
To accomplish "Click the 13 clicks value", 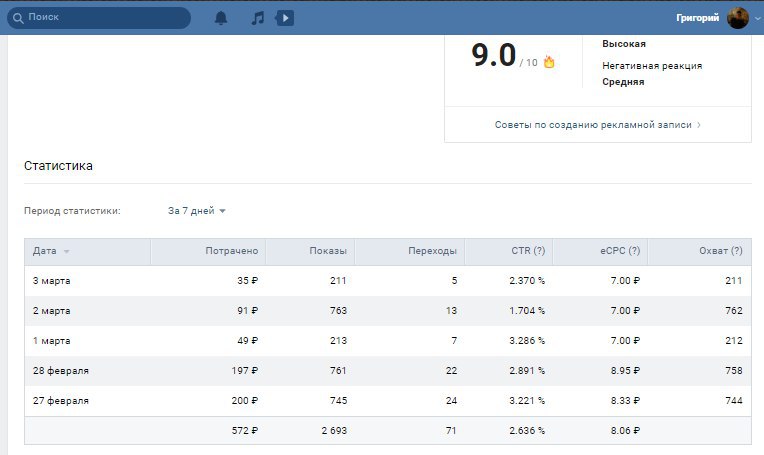I will (451, 311).
